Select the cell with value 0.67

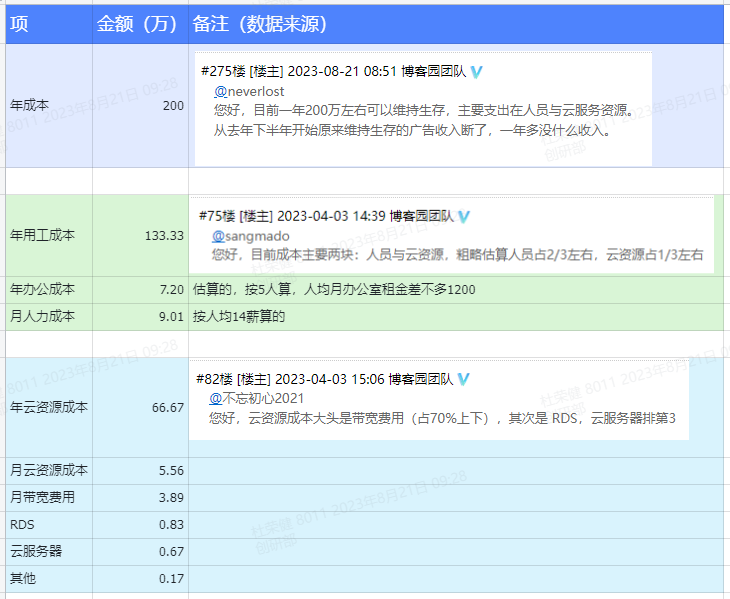point(141,552)
